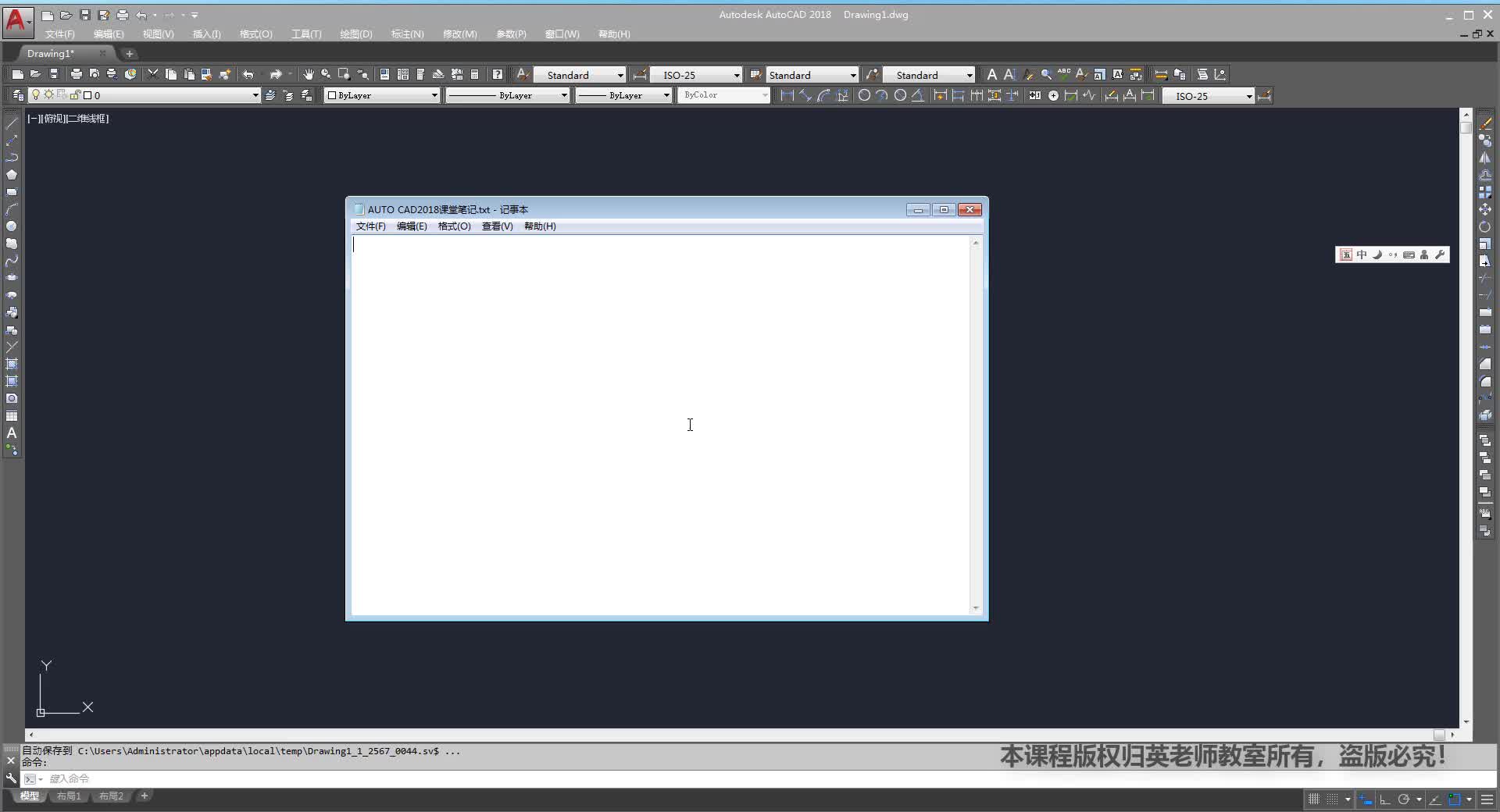Click the Cut scissors icon
1500x812 pixels.
(153, 74)
